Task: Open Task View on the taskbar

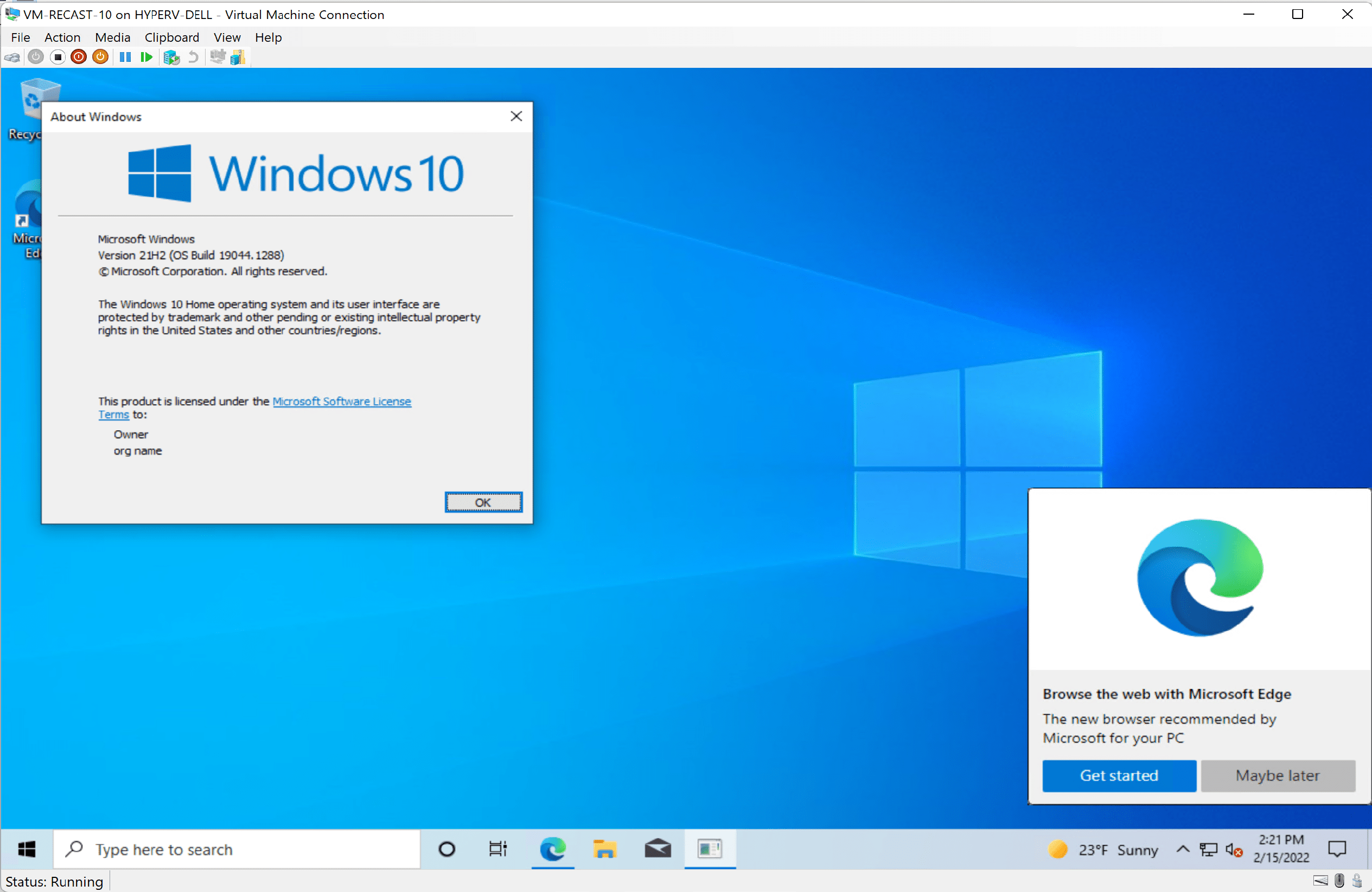Action: (x=497, y=849)
